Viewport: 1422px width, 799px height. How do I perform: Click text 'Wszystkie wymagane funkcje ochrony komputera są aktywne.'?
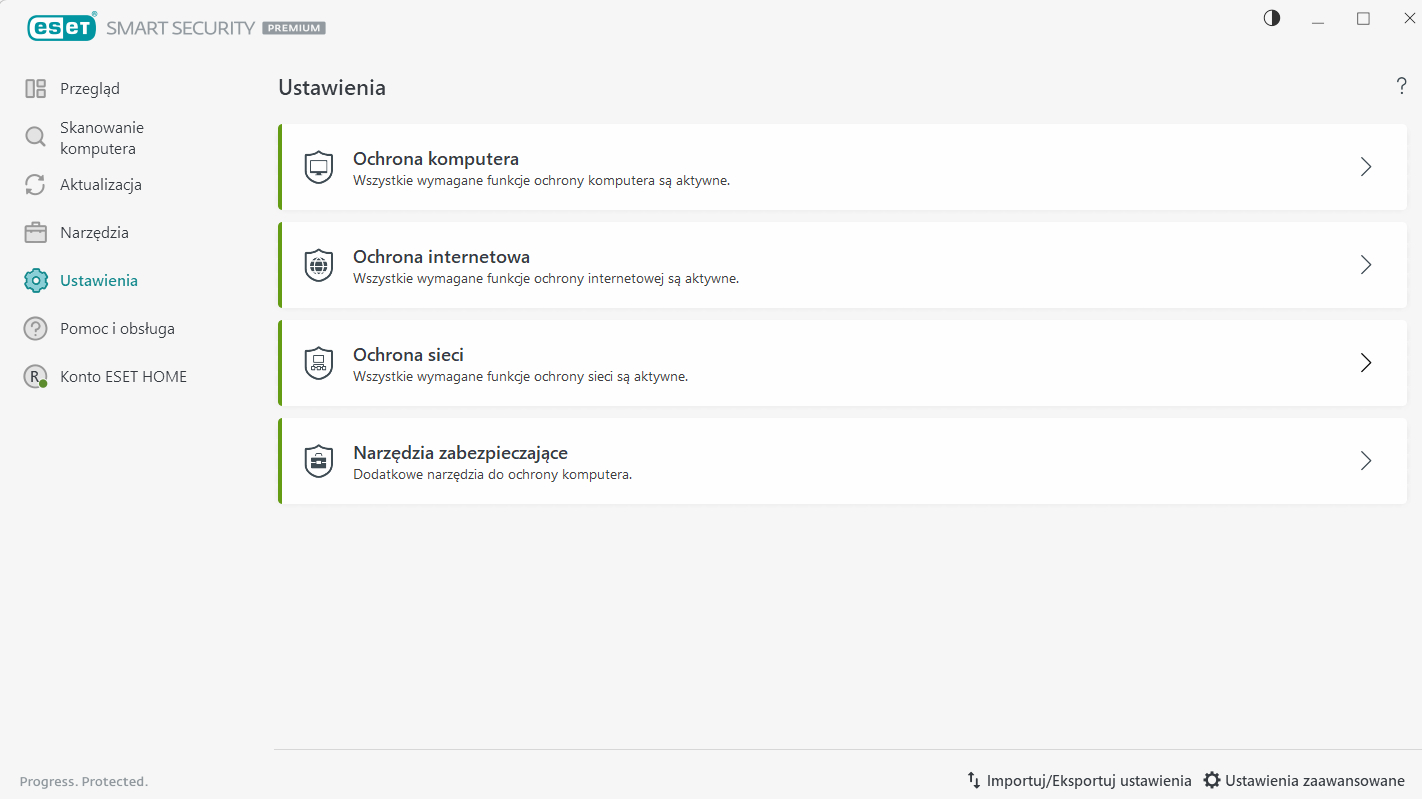tap(541, 181)
